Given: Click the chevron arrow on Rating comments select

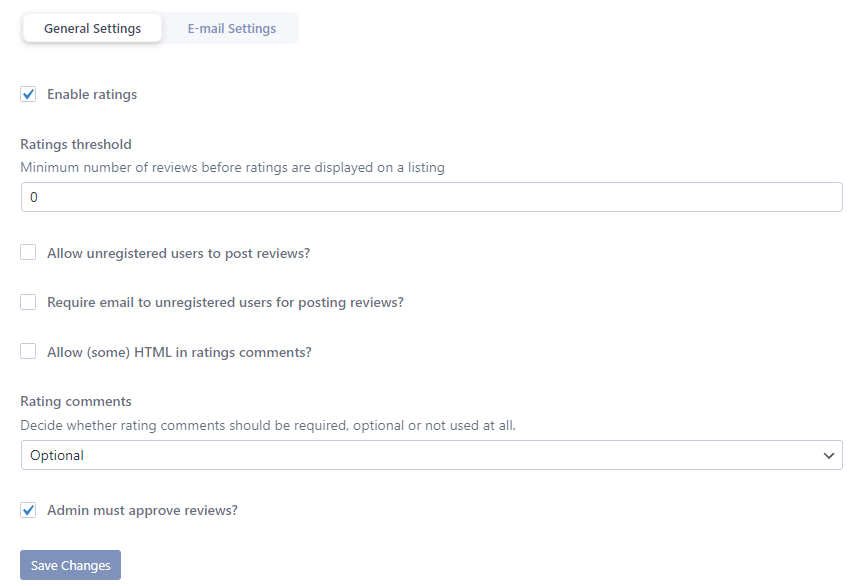Looking at the screenshot, I should click(829, 455).
